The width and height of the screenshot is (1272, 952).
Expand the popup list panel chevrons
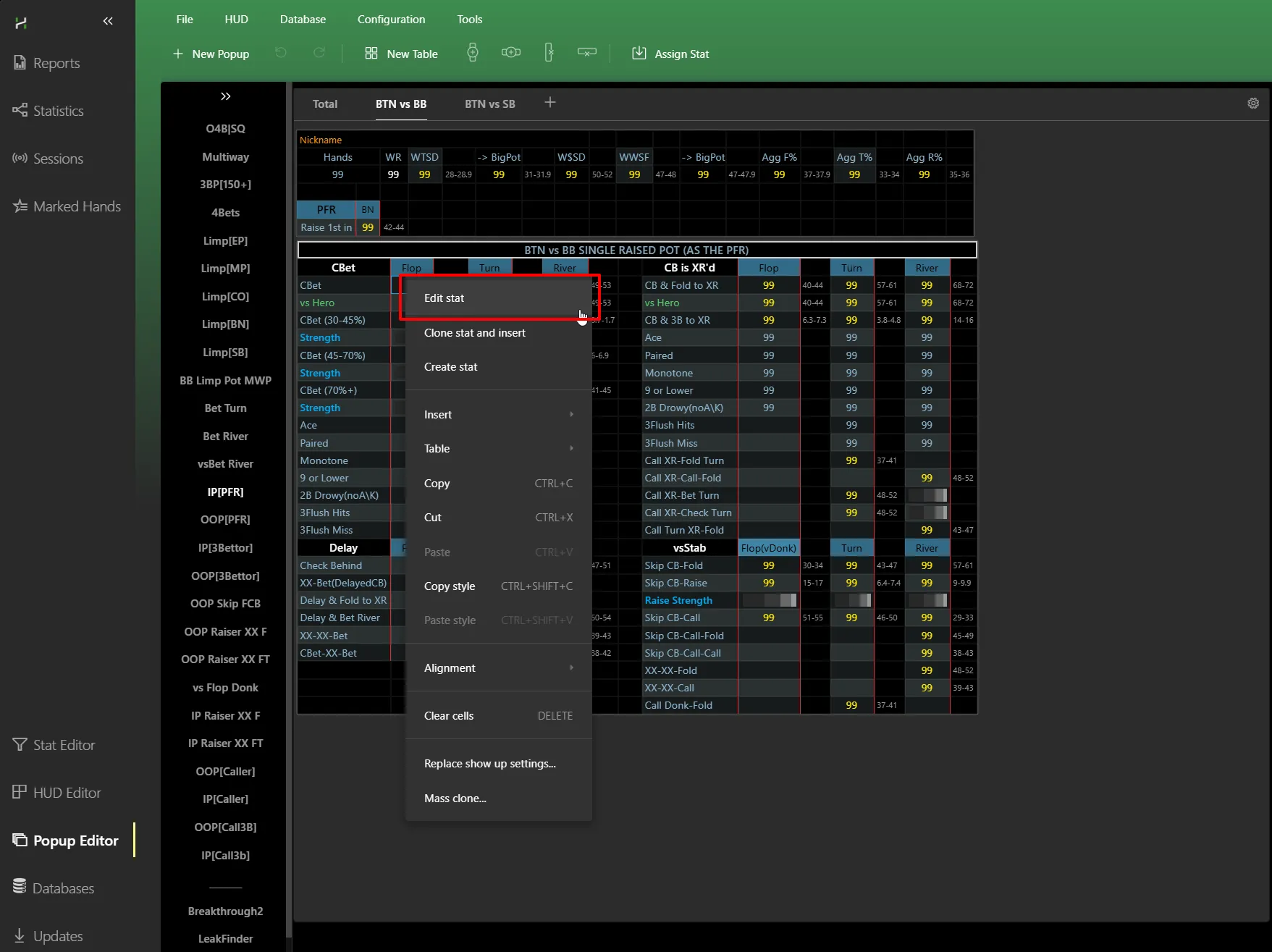pos(226,96)
